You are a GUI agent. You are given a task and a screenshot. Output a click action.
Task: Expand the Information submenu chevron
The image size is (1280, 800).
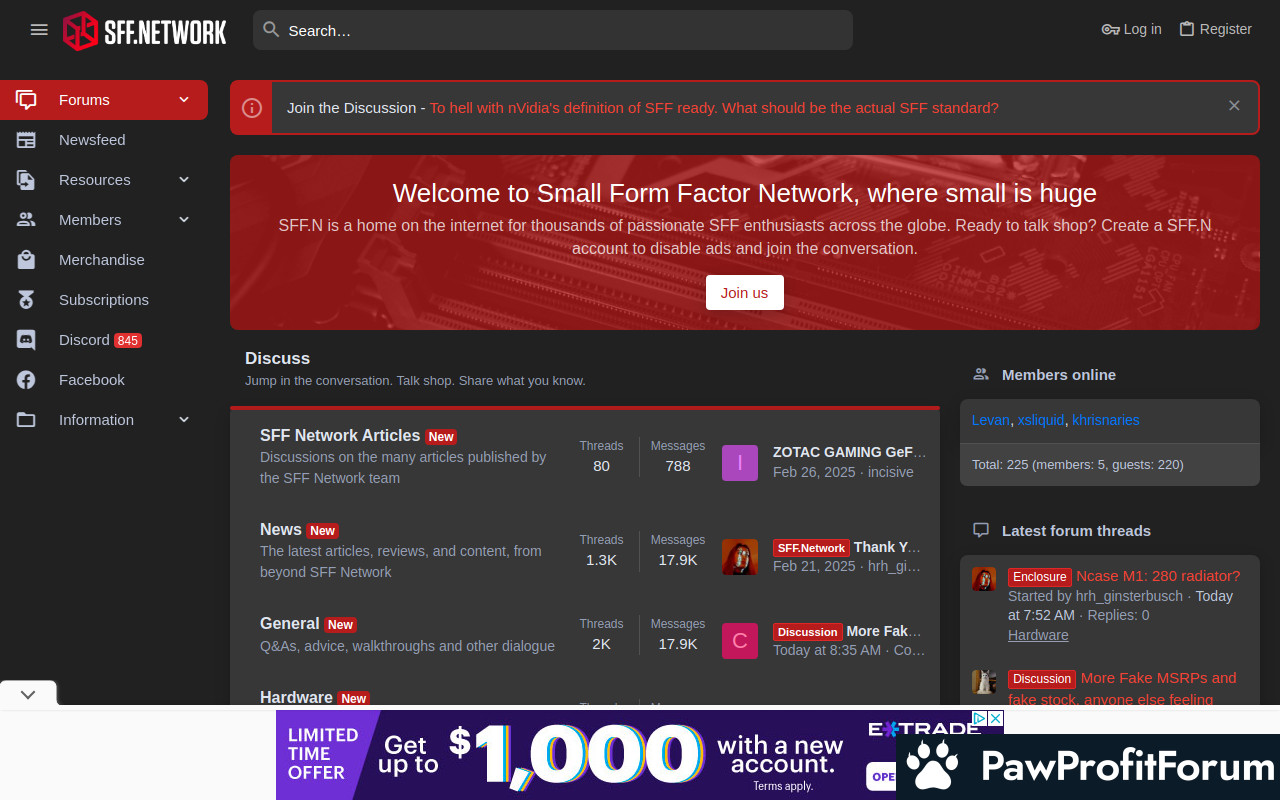pos(184,420)
